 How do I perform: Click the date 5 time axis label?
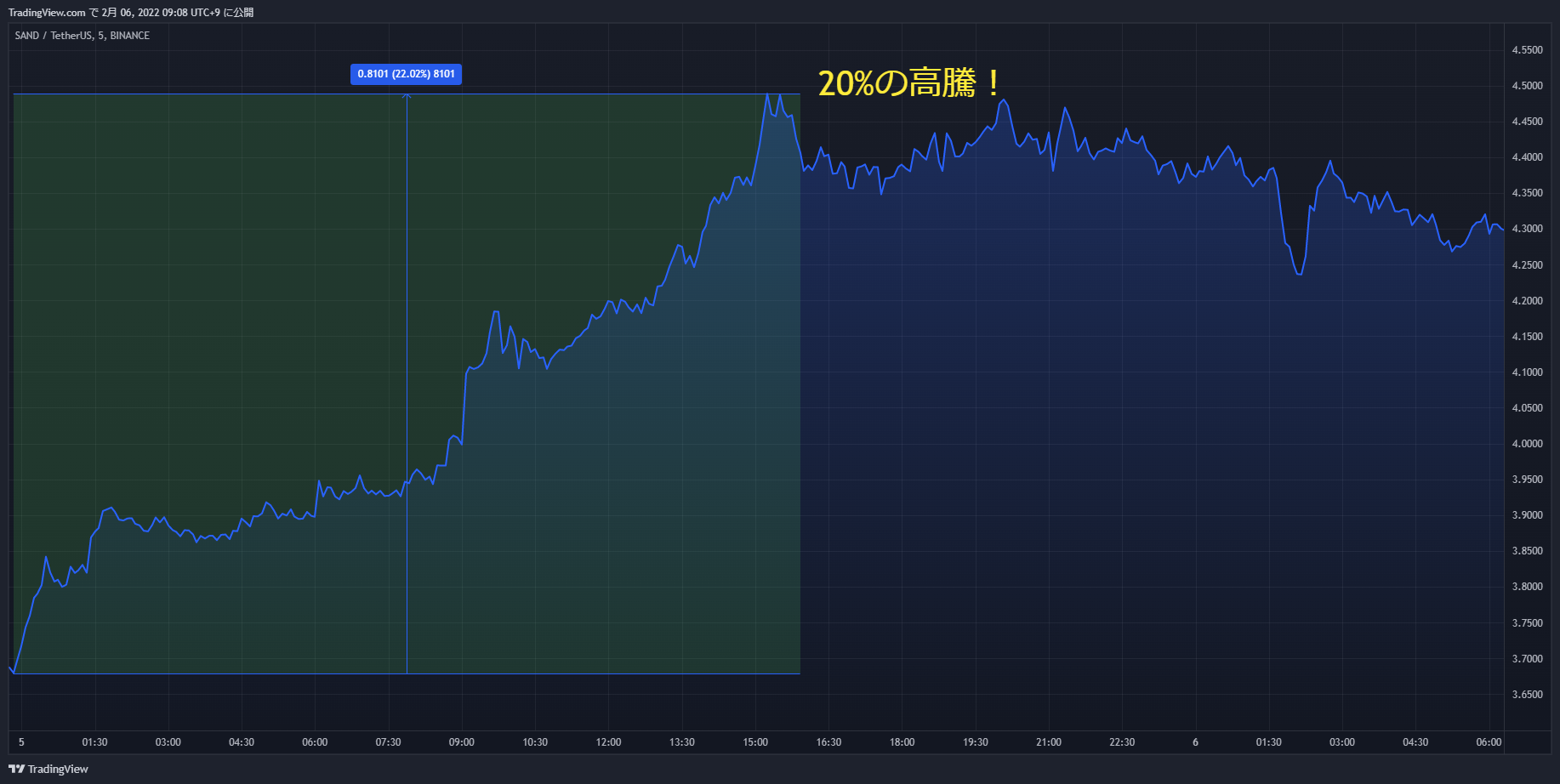[21, 742]
